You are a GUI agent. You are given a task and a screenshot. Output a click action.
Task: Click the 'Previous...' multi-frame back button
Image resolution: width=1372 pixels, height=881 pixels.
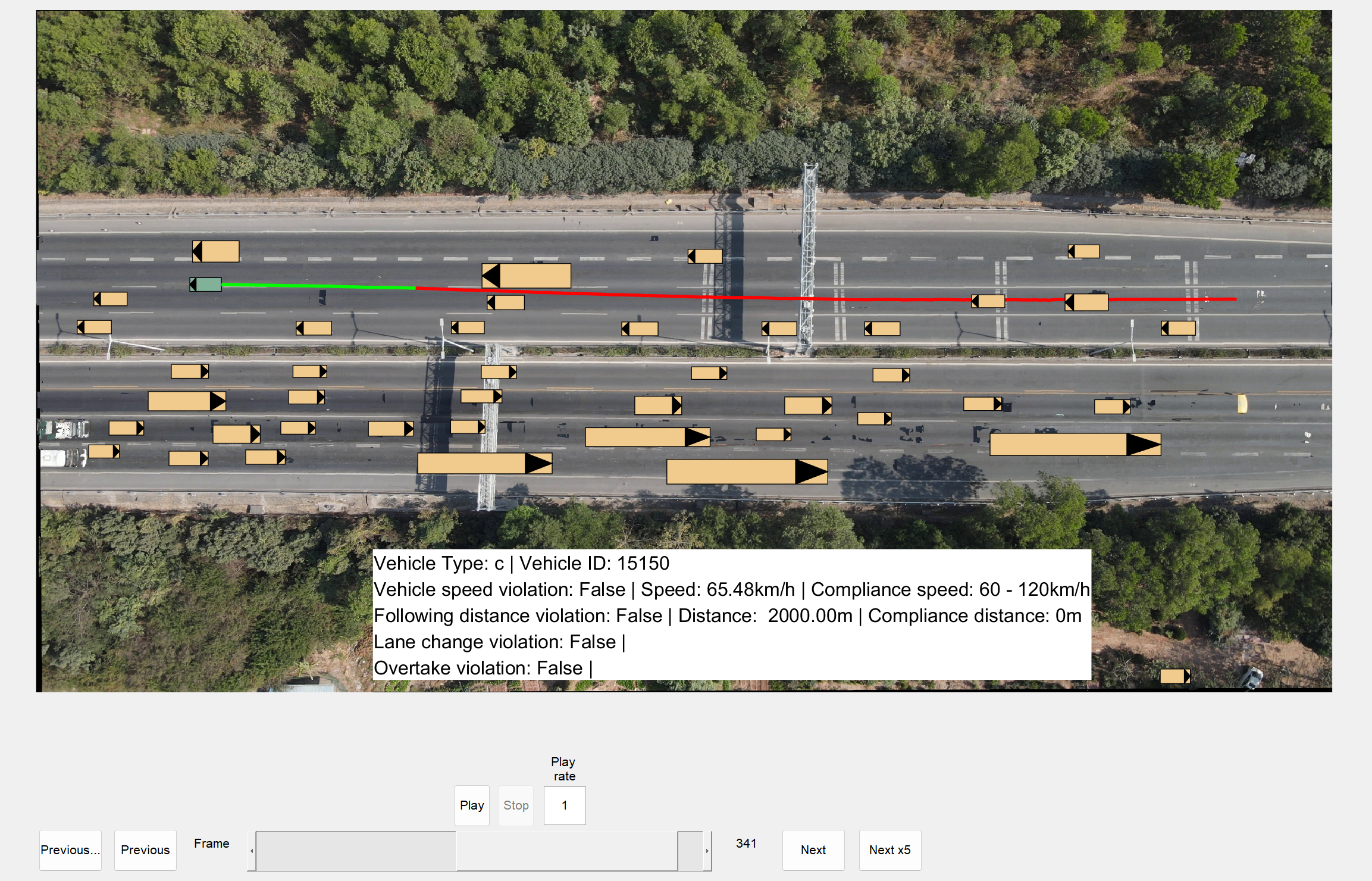point(70,850)
